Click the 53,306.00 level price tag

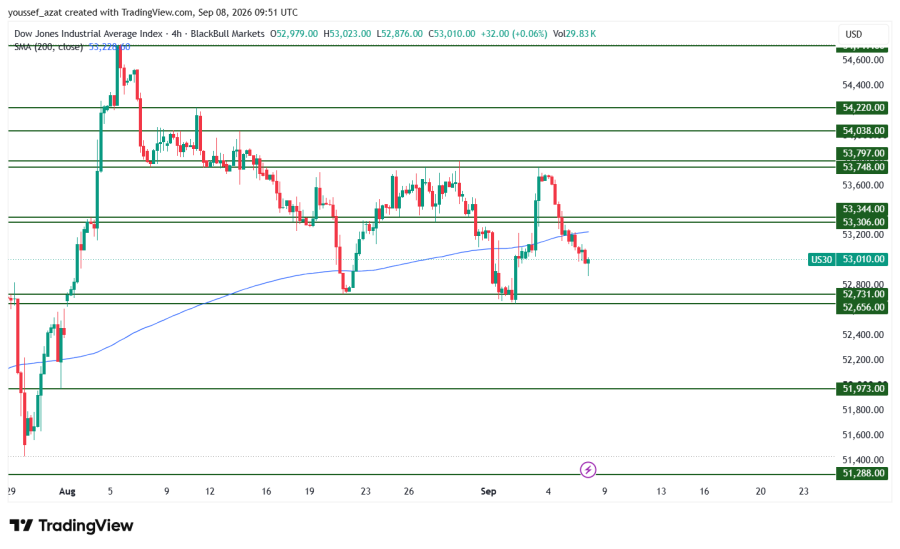coord(862,222)
